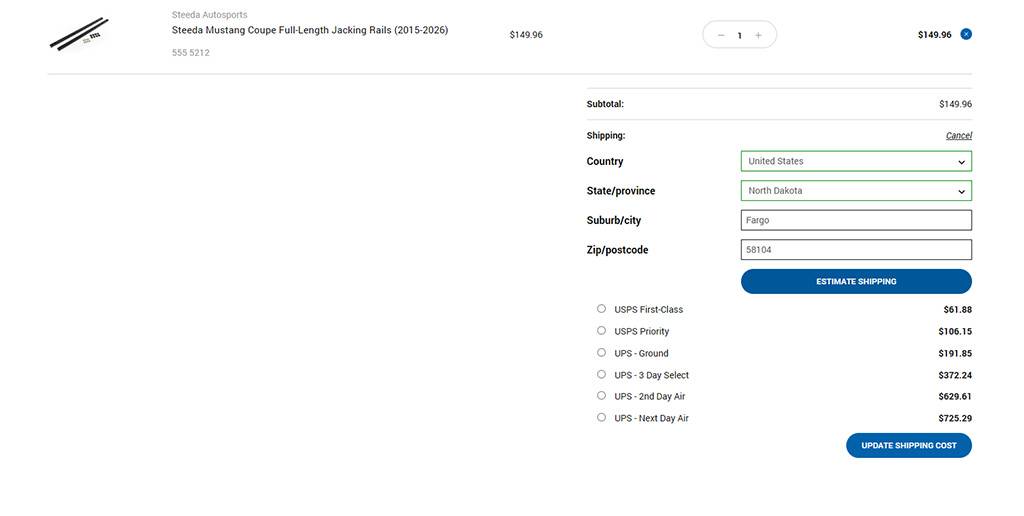The image size is (1024, 516).
Task: Click the $61.88 USPS First-Class price
Action: [x=957, y=310]
